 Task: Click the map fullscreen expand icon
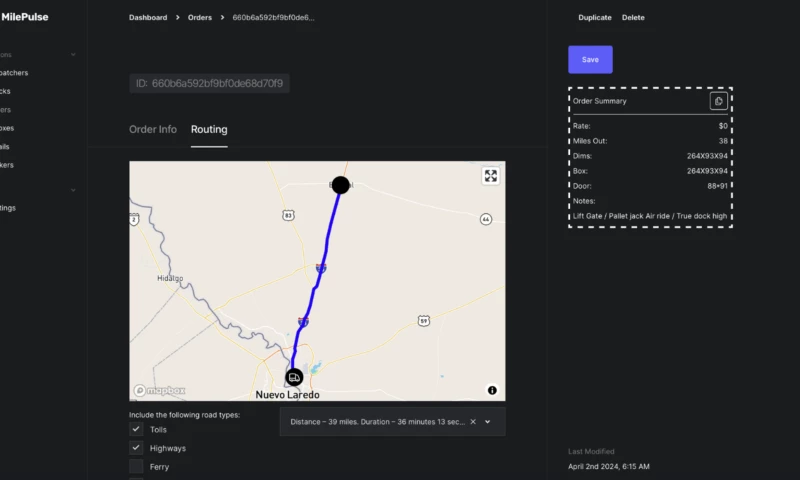tap(490, 176)
